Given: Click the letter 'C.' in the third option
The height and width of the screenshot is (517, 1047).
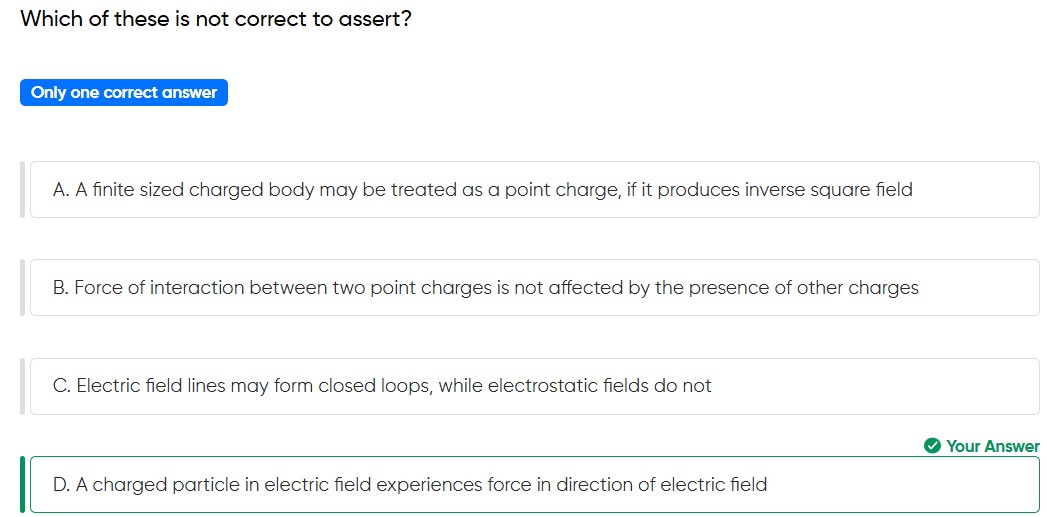Looking at the screenshot, I should pyautogui.click(x=62, y=386).
